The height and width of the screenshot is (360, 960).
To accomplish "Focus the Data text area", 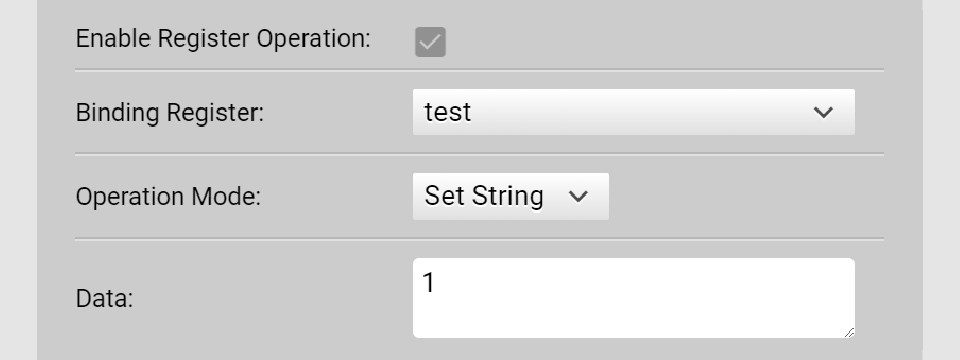I will pos(634,298).
